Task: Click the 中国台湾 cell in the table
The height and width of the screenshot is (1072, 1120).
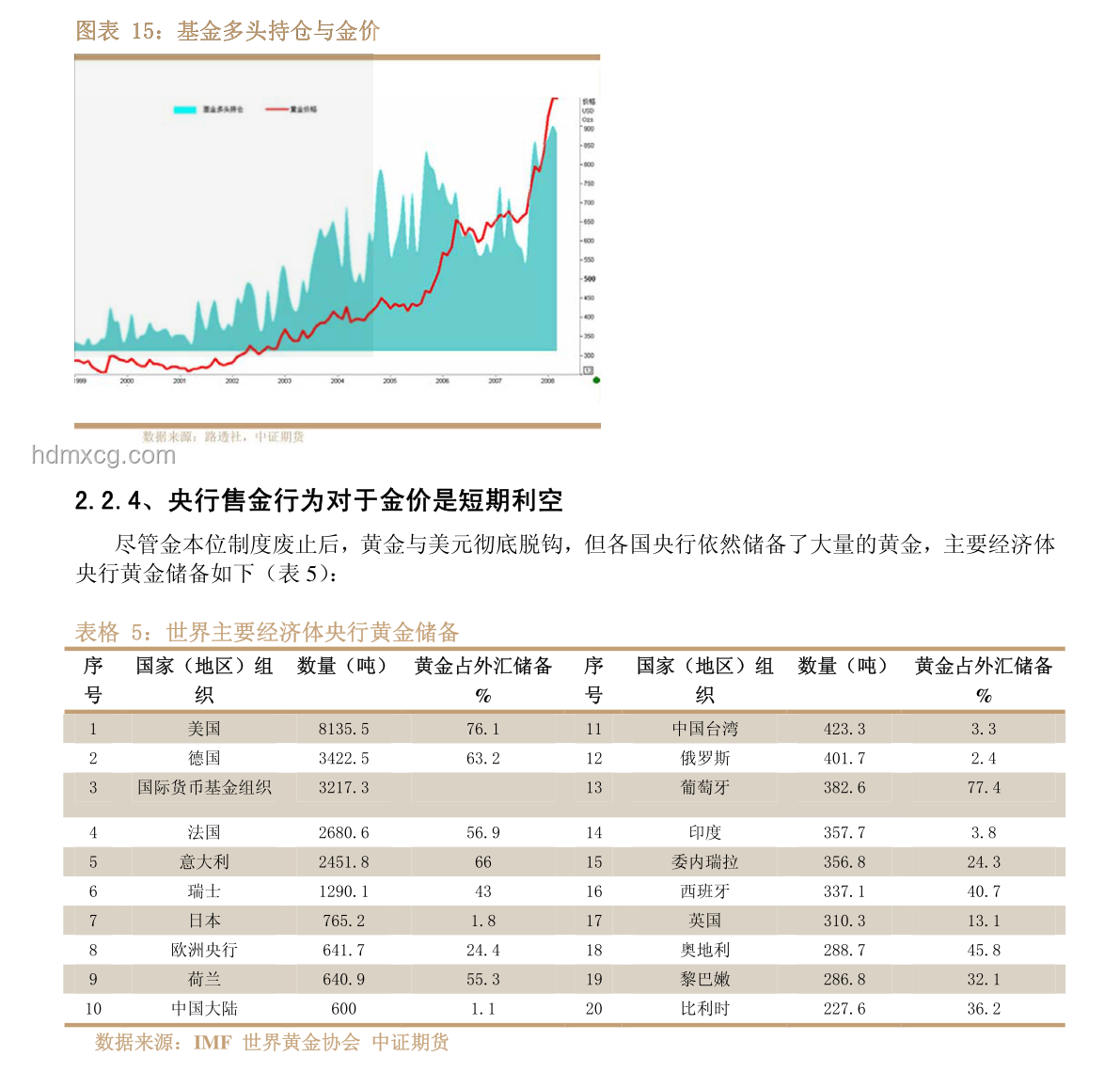Action: [705, 729]
